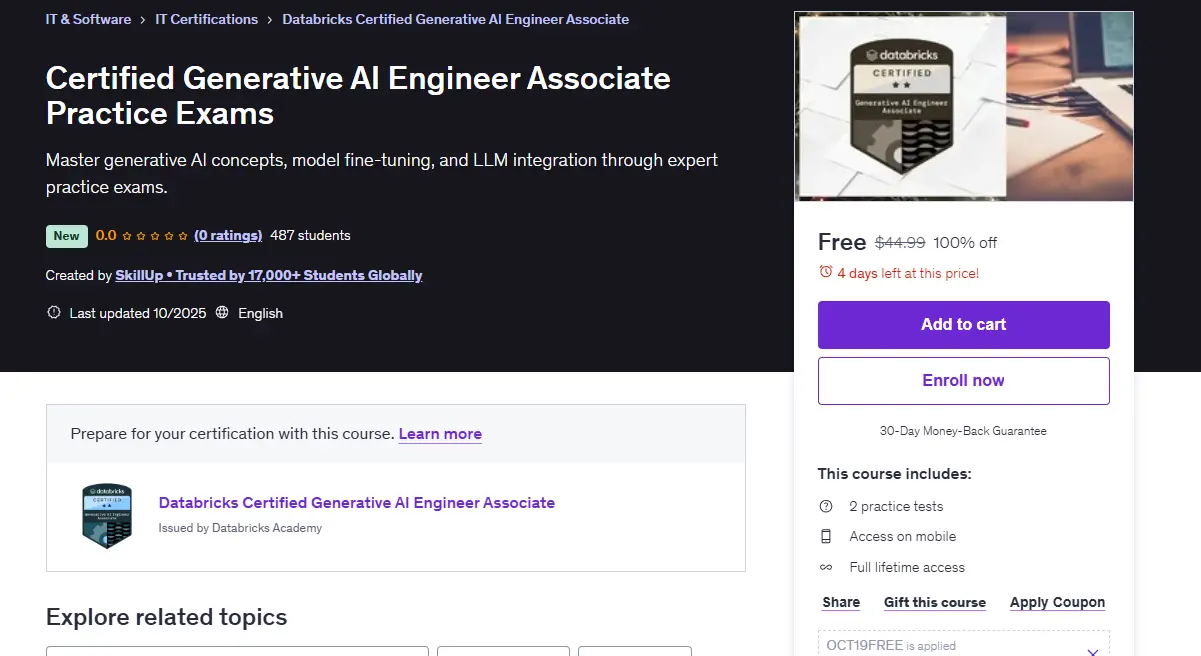The image size is (1201, 656).
Task: Open Databricks Certified Generative AI Engineer Associate breadcrumb
Action: click(456, 19)
